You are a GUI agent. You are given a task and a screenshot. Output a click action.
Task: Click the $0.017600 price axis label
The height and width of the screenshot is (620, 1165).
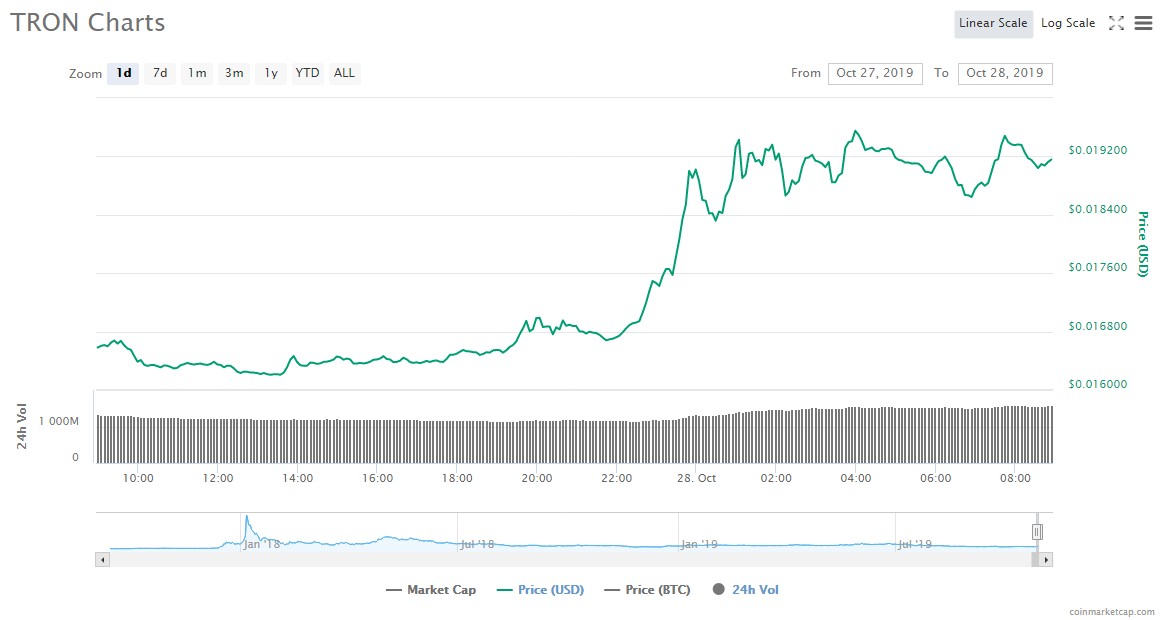point(1097,268)
